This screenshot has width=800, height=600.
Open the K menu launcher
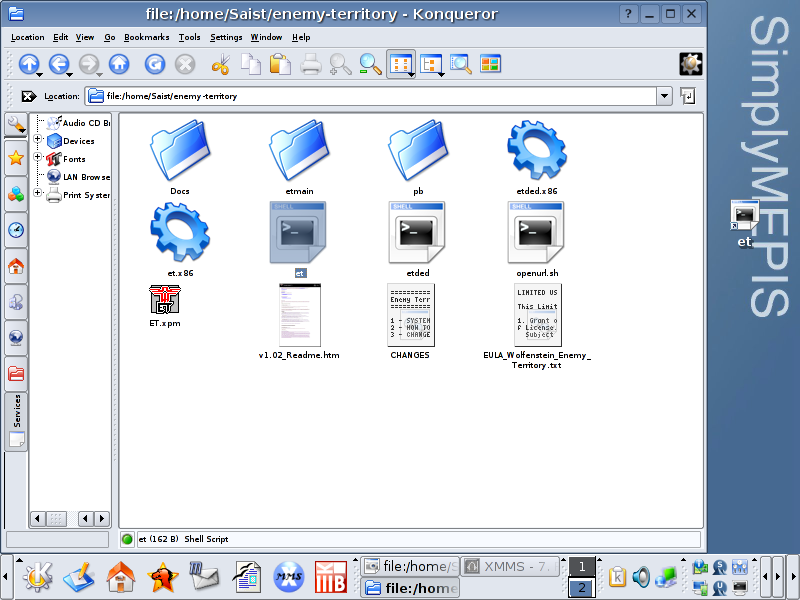(38, 576)
